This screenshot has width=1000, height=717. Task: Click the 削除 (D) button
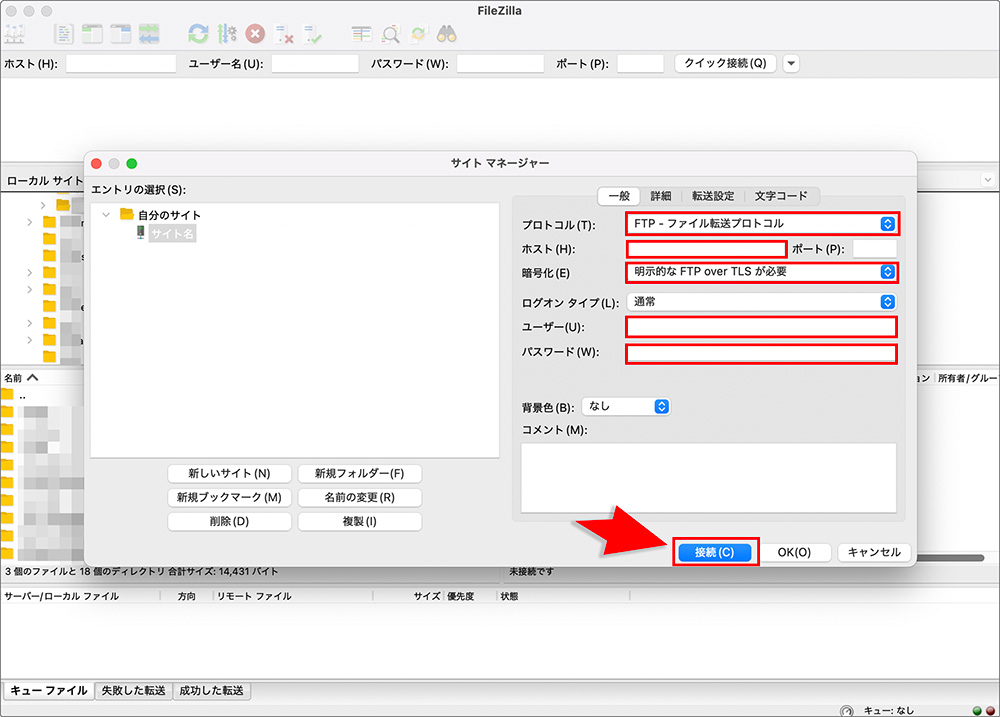coord(230,521)
